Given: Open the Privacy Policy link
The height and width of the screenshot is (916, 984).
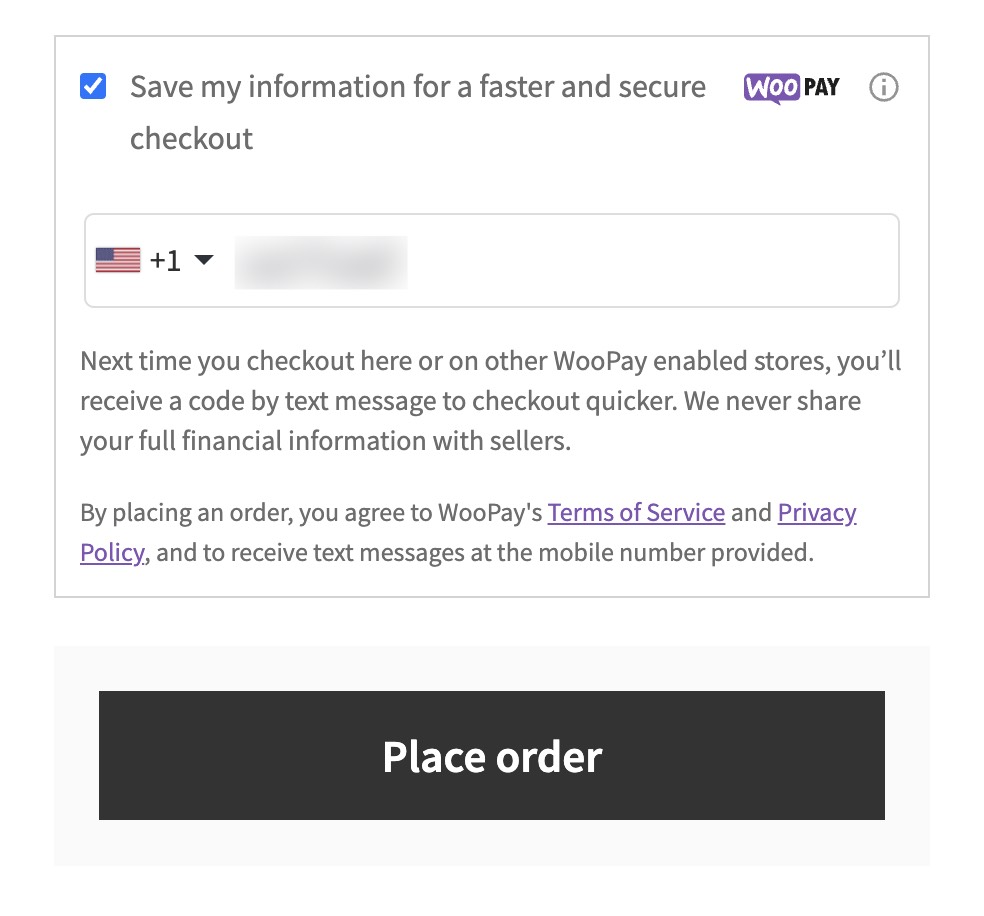Looking at the screenshot, I should (x=816, y=512).
